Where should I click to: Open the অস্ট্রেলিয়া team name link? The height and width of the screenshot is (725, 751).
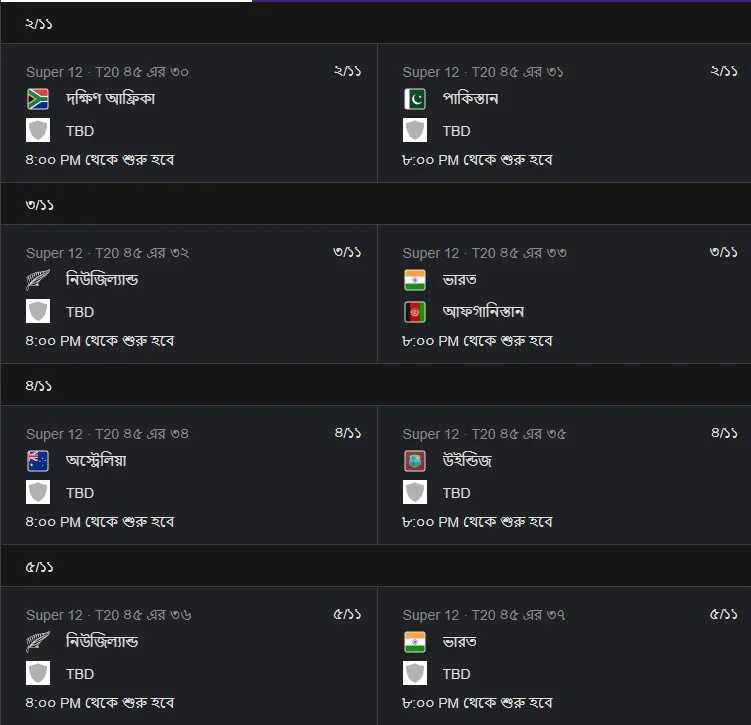[x=96, y=461]
